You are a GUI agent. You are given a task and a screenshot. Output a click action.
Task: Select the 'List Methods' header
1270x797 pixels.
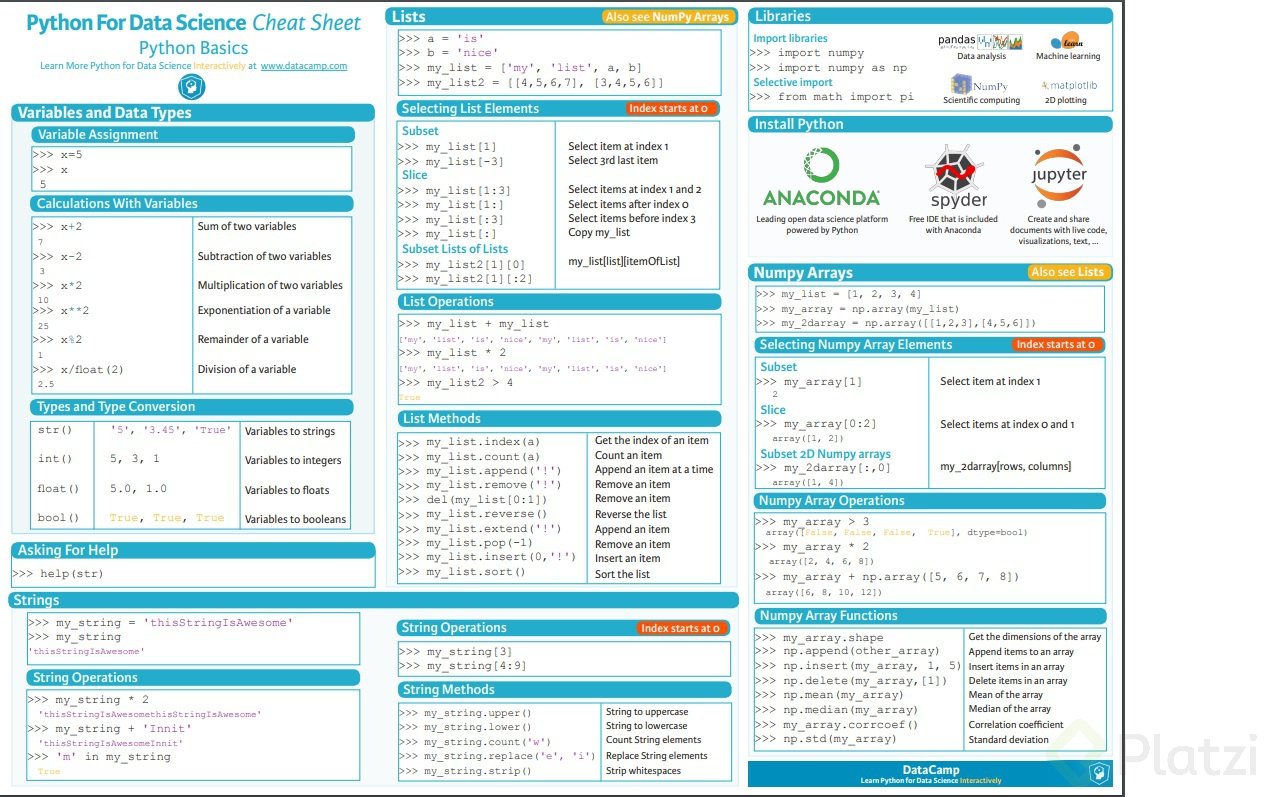click(558, 419)
